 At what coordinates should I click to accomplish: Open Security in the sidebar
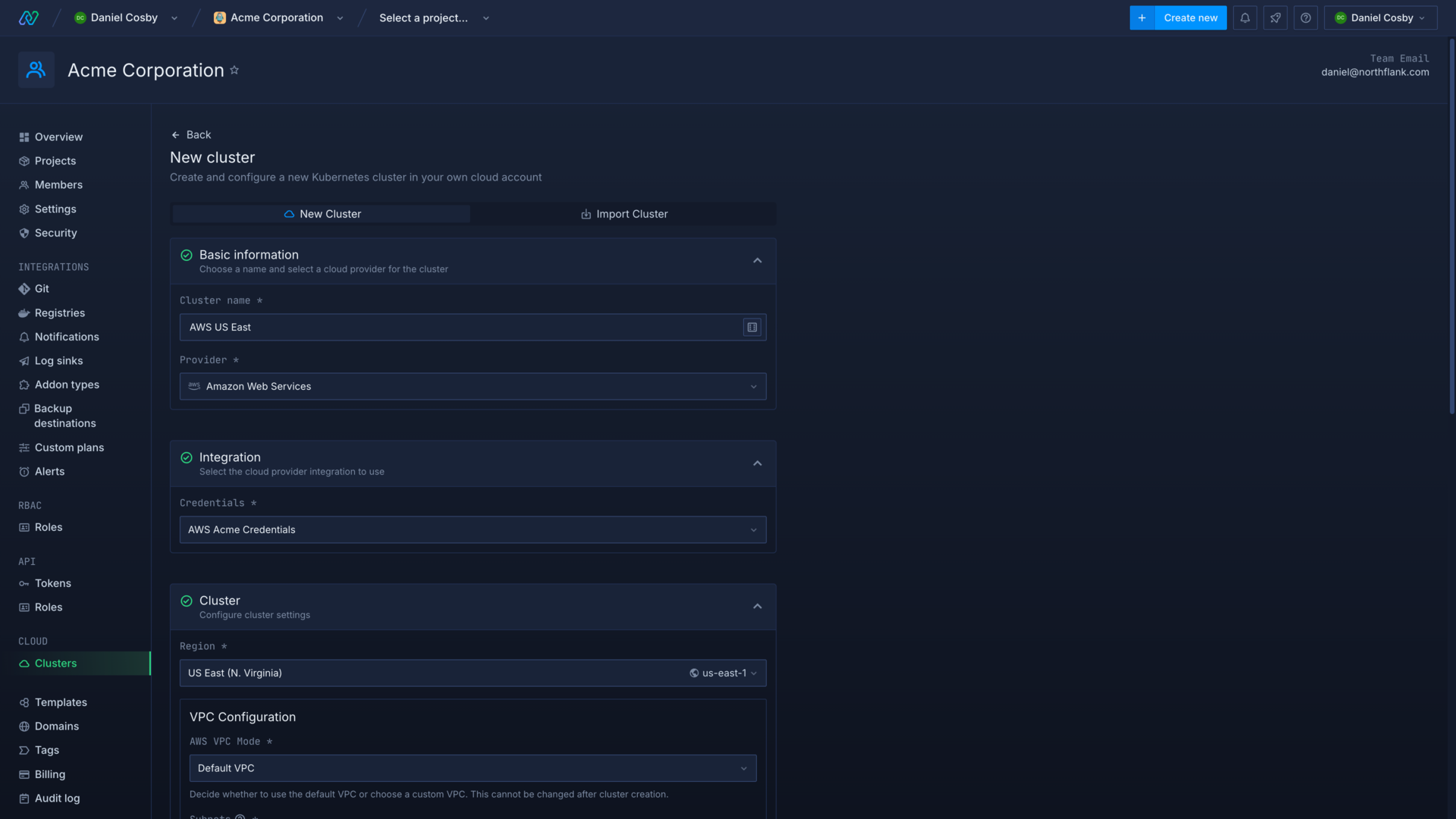click(x=55, y=233)
